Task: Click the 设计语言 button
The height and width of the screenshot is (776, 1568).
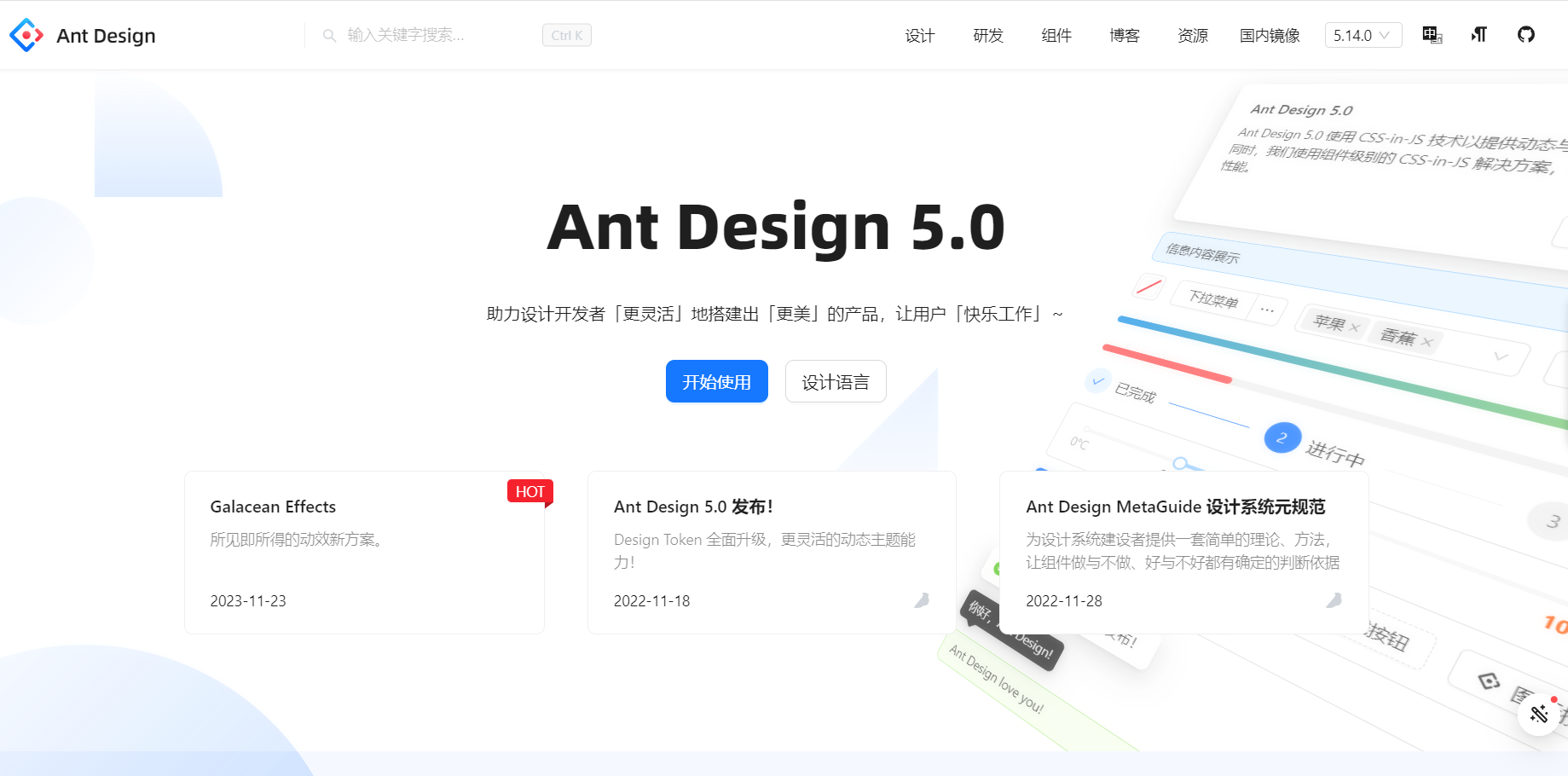Action: 836,381
